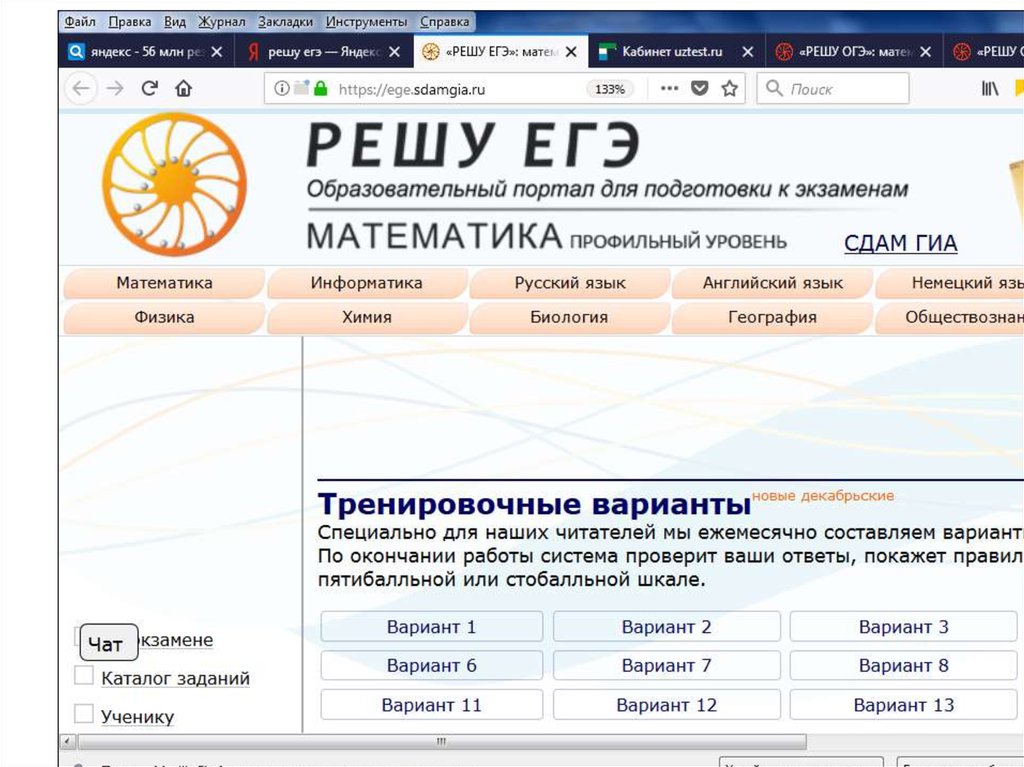Click the новые декабрьские label
Image resolution: width=1024 pixels, height=767 pixels.
[x=823, y=496]
